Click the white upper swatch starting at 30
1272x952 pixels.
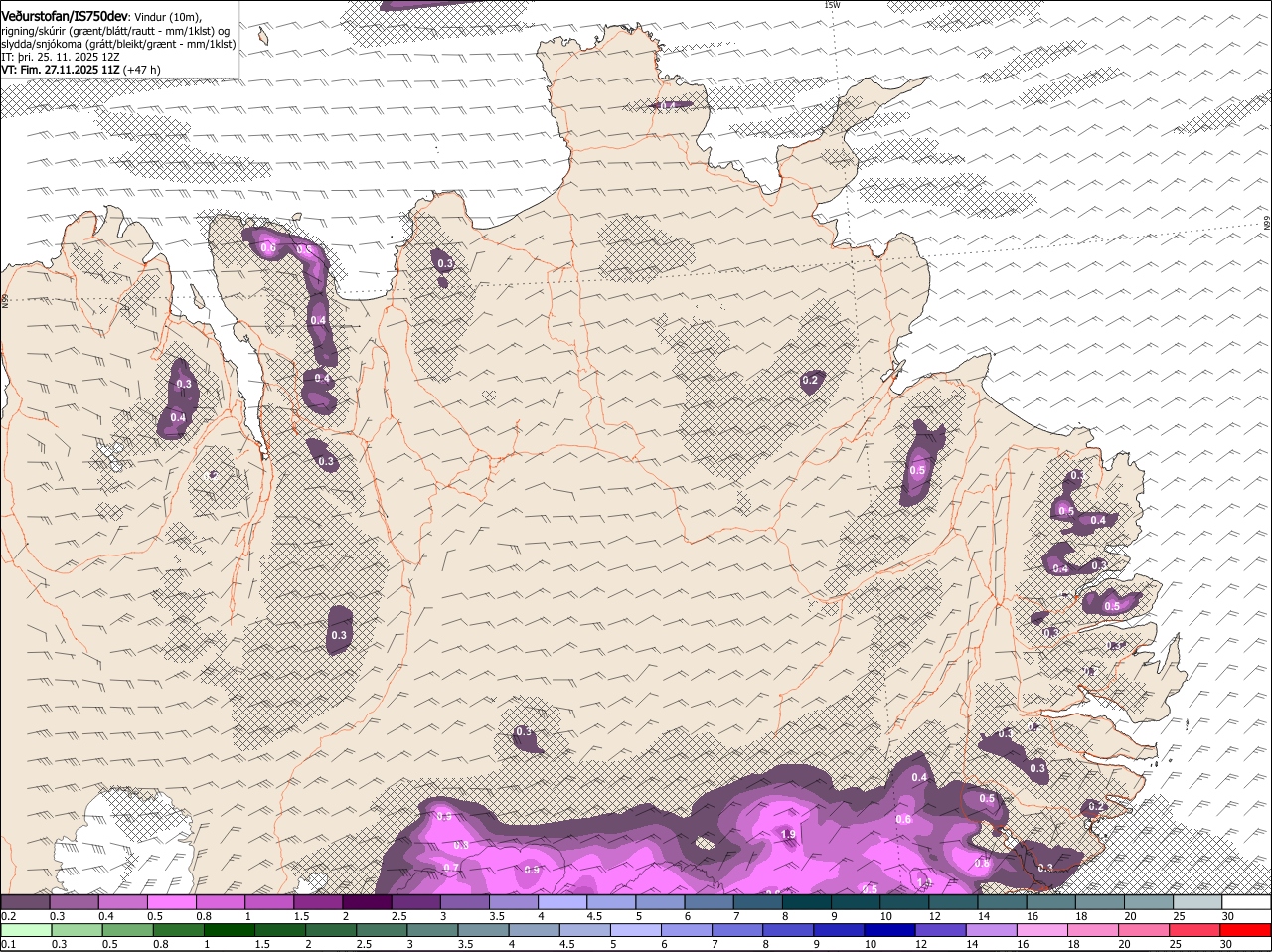[1246, 902]
